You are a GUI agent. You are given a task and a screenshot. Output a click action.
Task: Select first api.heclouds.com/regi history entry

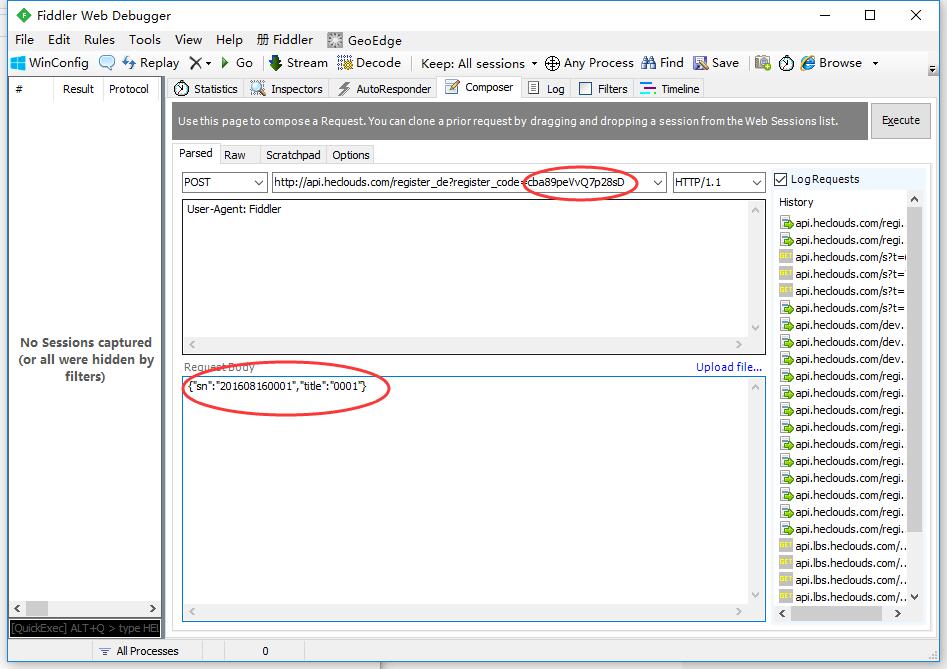[842, 223]
